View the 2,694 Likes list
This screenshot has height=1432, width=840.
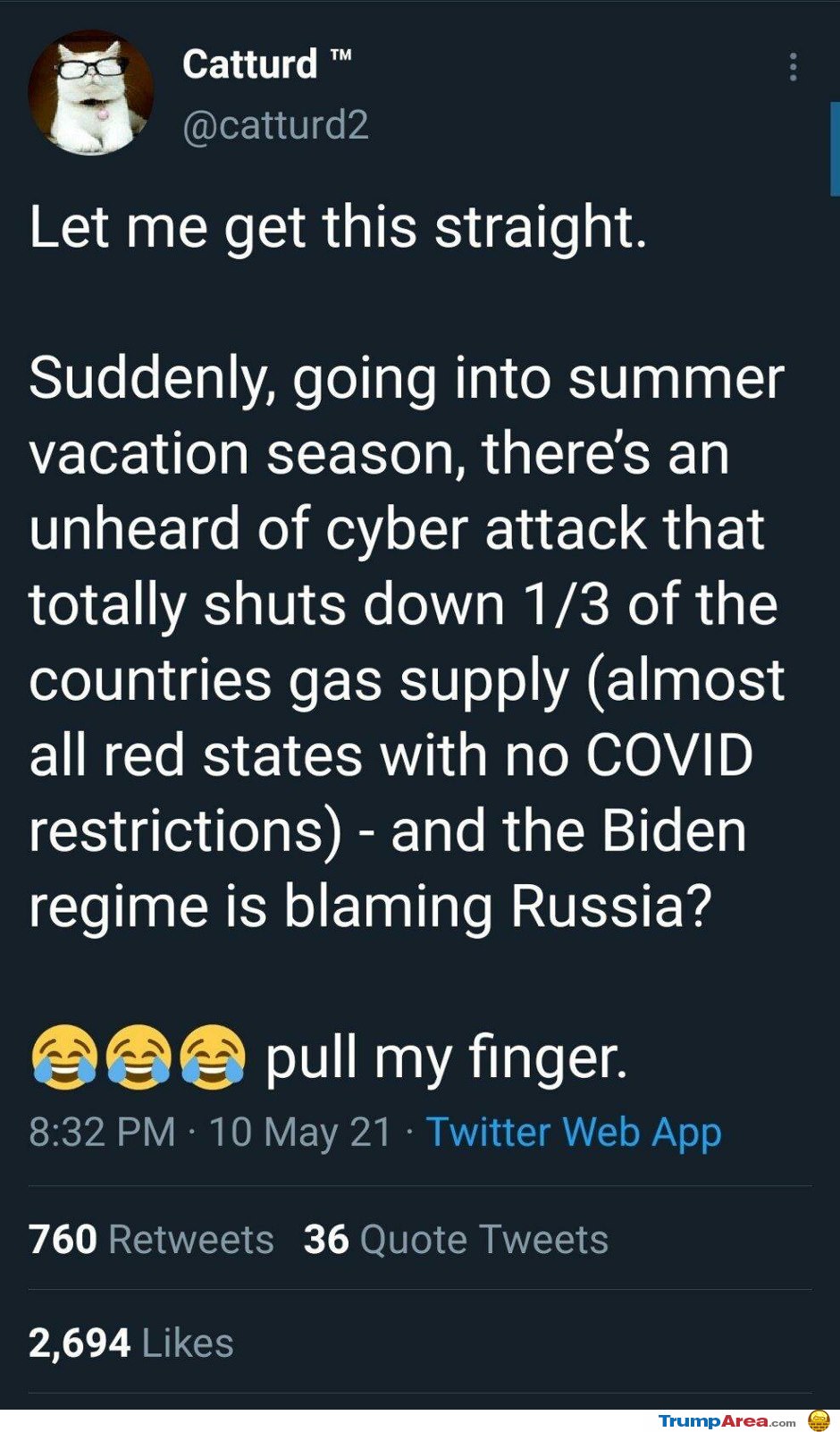point(130,1340)
